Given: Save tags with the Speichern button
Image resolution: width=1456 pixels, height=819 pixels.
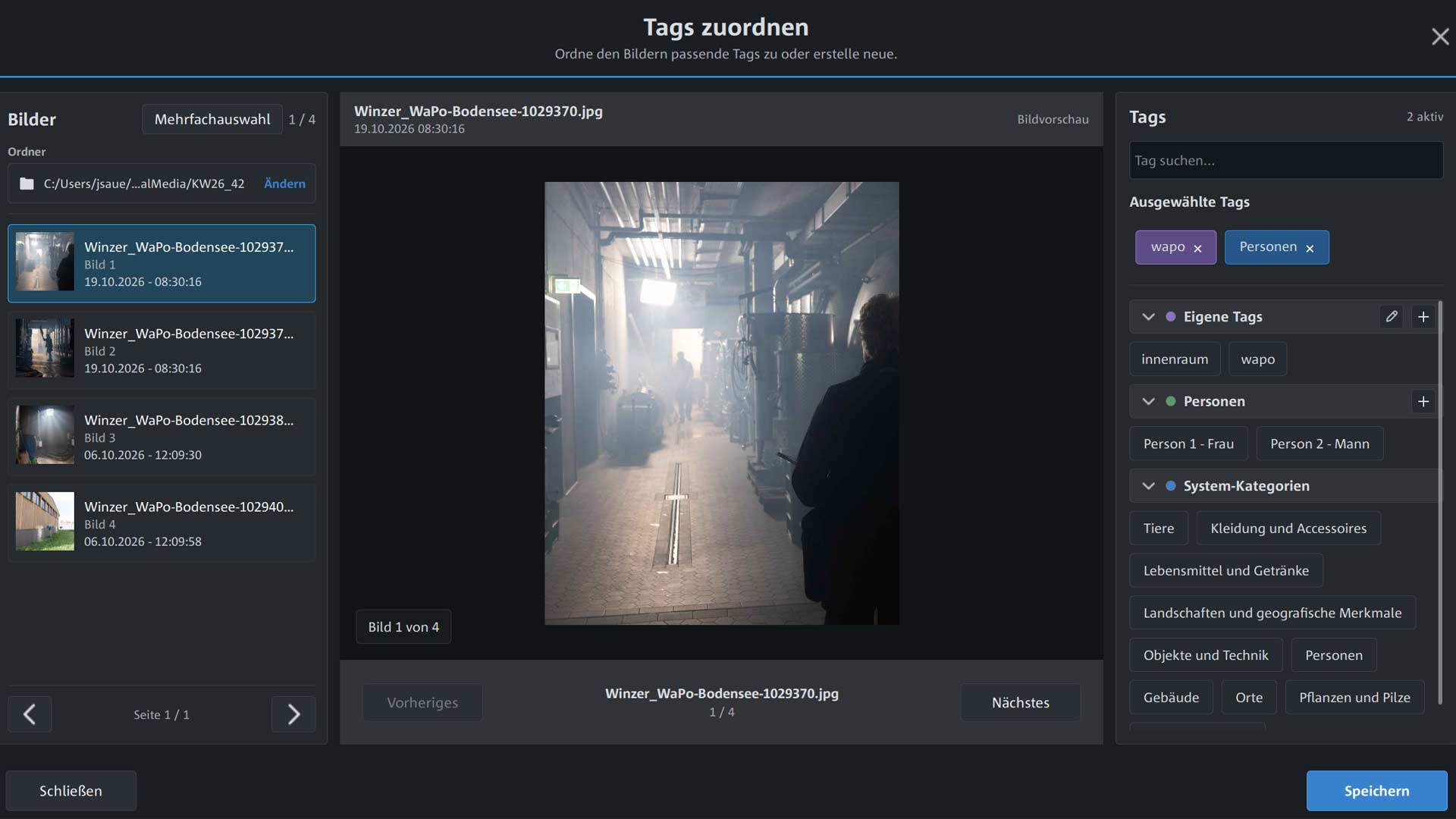Looking at the screenshot, I should pyautogui.click(x=1376, y=791).
